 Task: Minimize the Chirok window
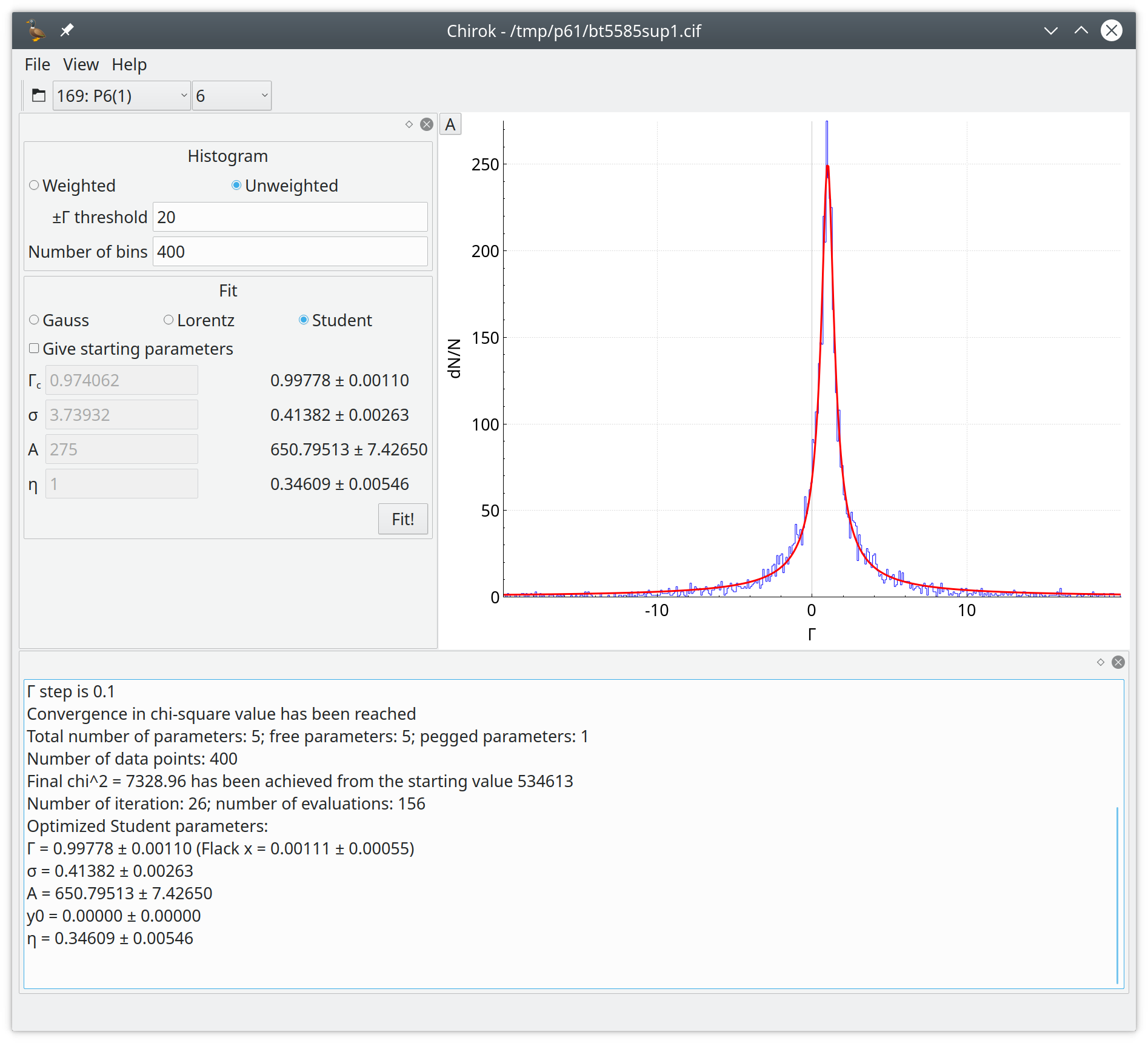1051,30
